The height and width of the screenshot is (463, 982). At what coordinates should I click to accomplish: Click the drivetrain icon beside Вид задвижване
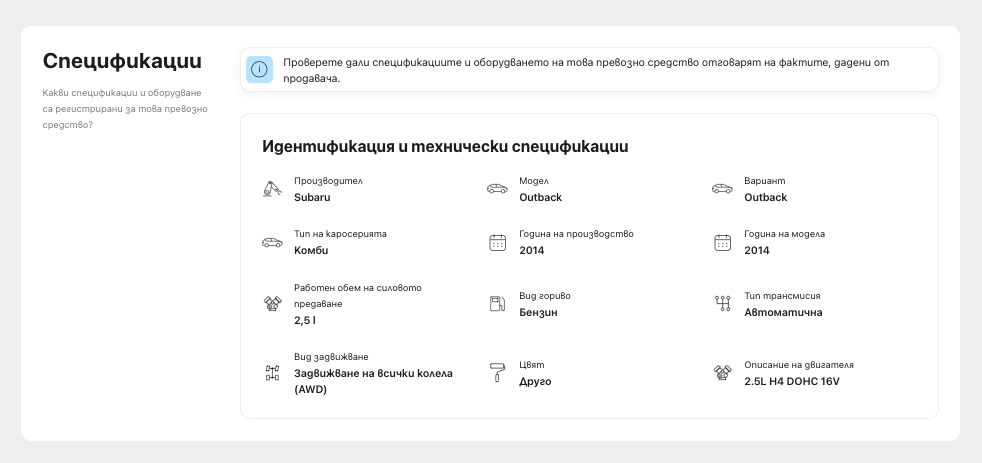click(272, 373)
